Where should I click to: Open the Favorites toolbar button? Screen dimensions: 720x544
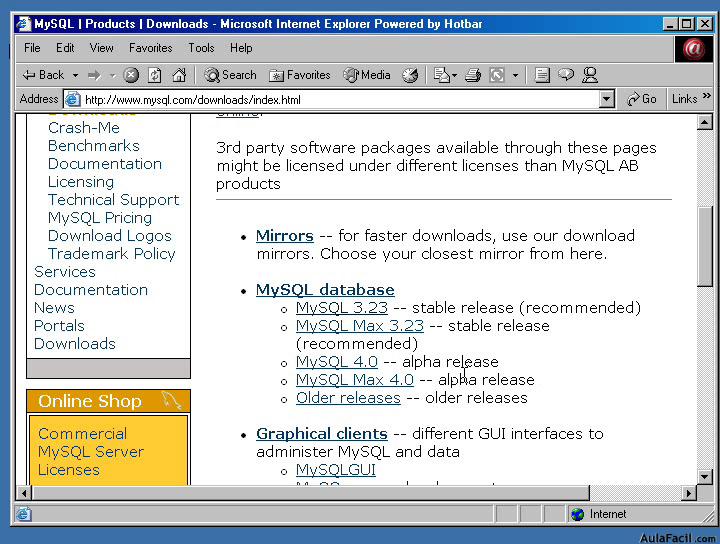click(299, 75)
